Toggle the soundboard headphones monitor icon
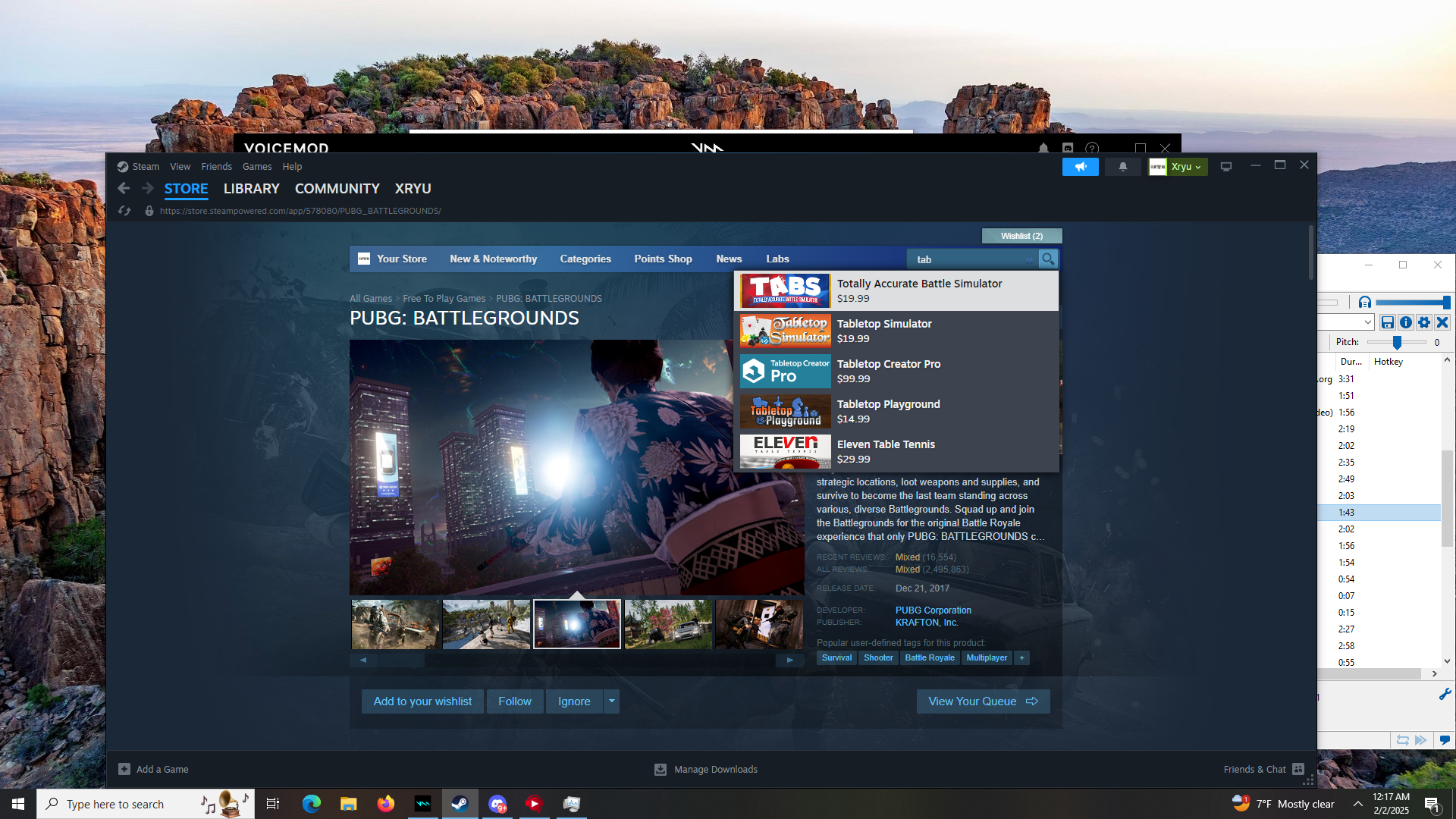 (x=1364, y=303)
